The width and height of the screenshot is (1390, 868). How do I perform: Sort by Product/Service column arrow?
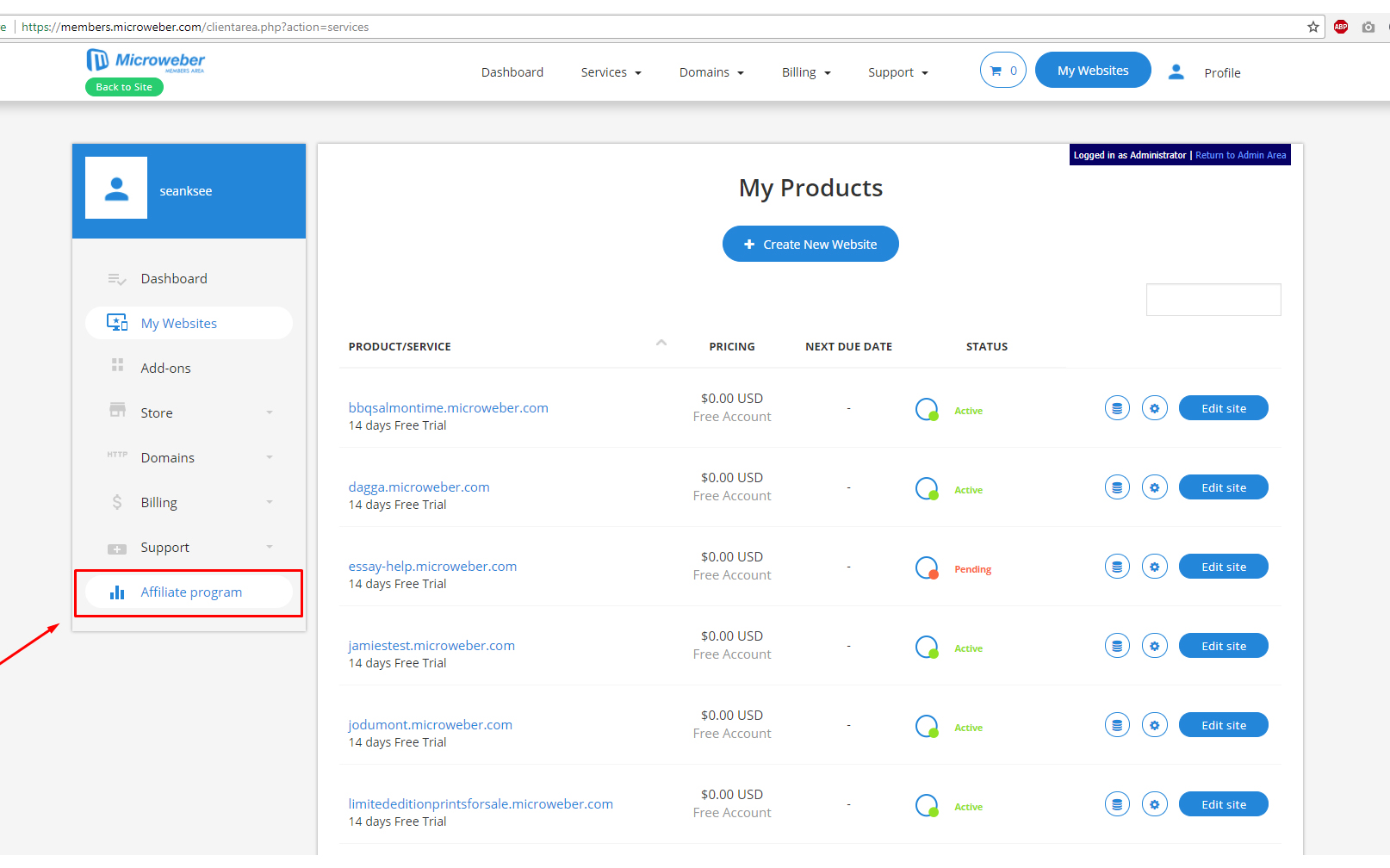(x=661, y=343)
